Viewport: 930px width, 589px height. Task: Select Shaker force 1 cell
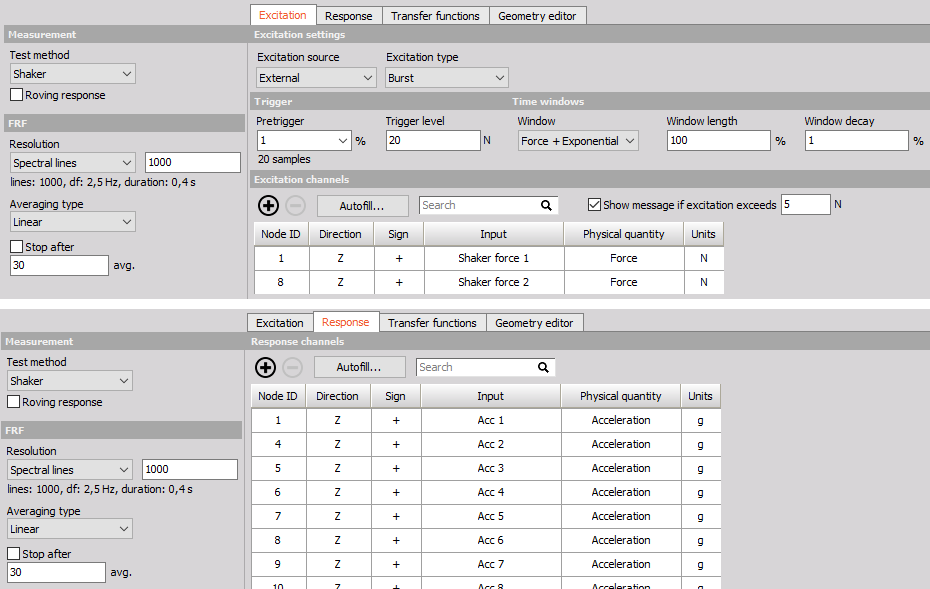click(x=493, y=258)
